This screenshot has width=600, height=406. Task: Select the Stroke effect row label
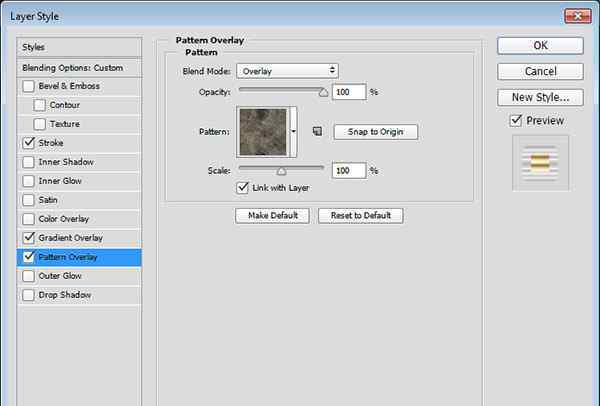[x=51, y=143]
